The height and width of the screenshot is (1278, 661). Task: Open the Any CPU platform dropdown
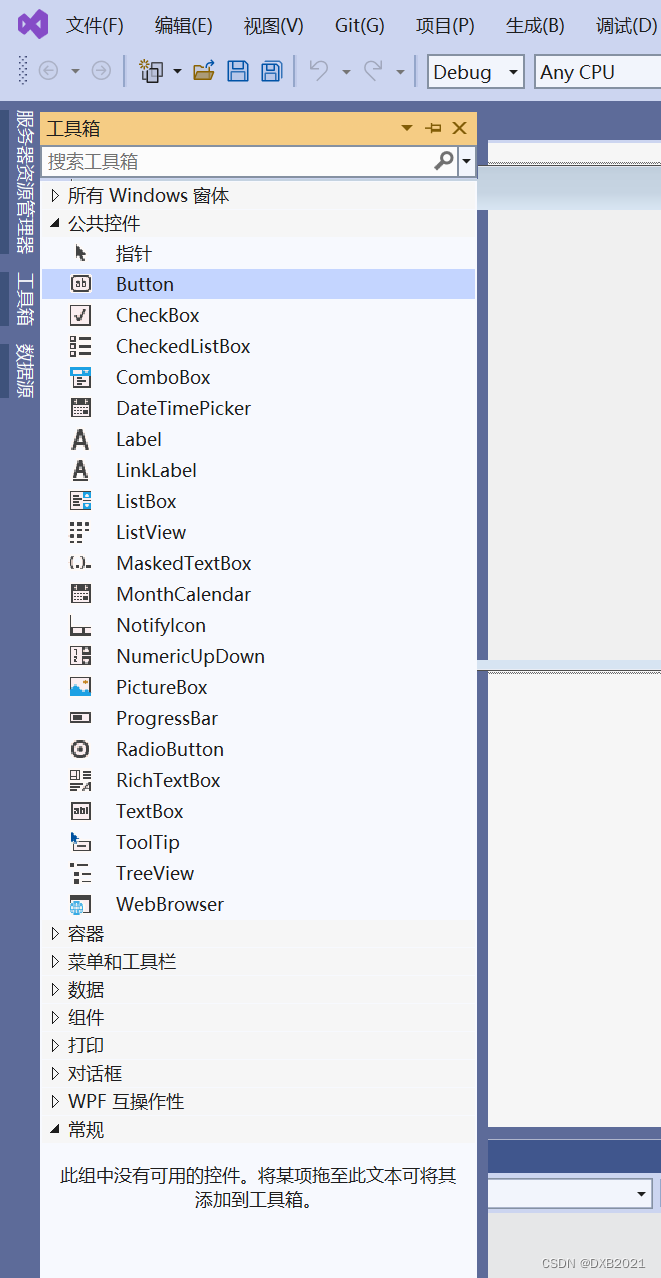597,72
